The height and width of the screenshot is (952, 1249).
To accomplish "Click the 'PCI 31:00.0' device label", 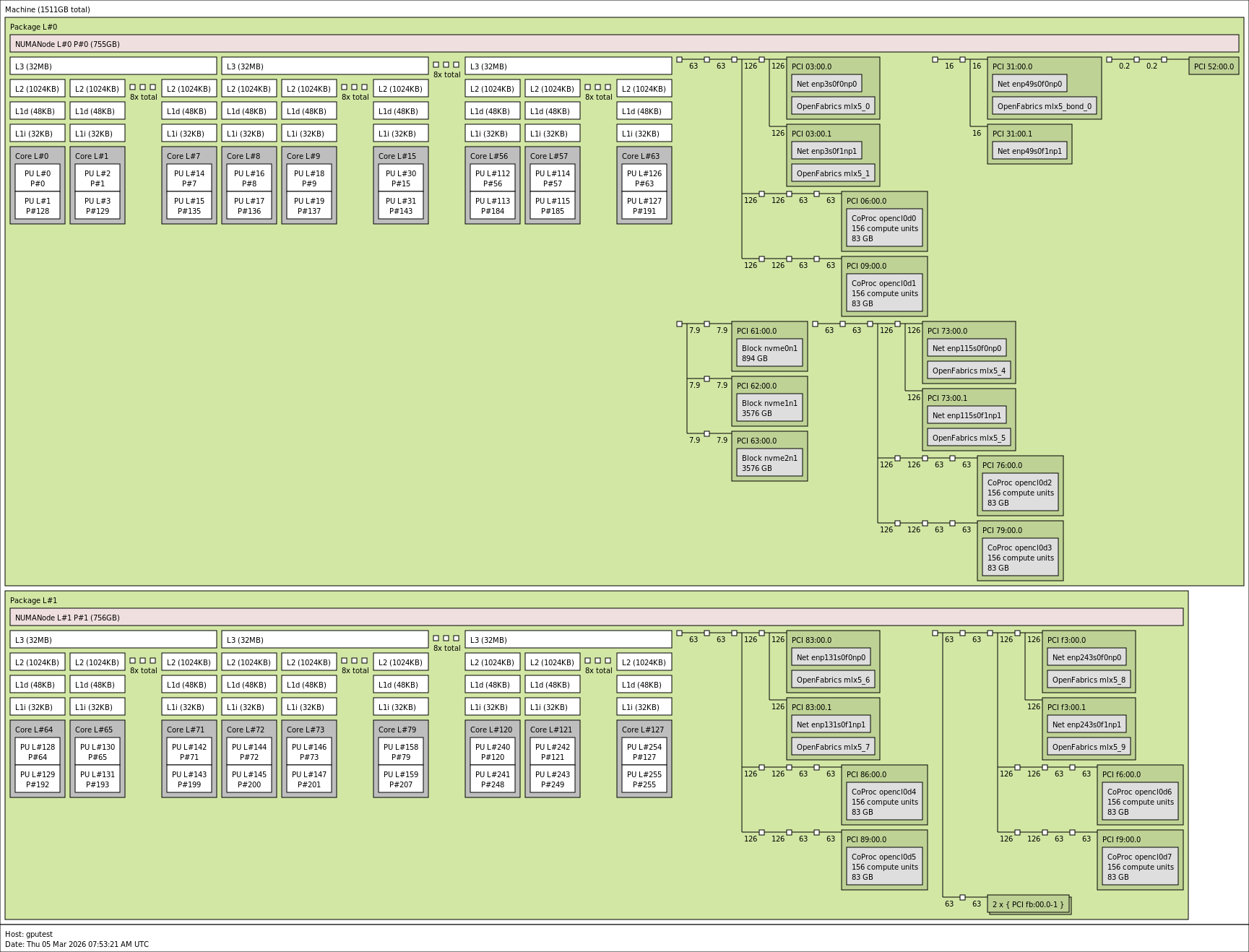I will point(1012,66).
